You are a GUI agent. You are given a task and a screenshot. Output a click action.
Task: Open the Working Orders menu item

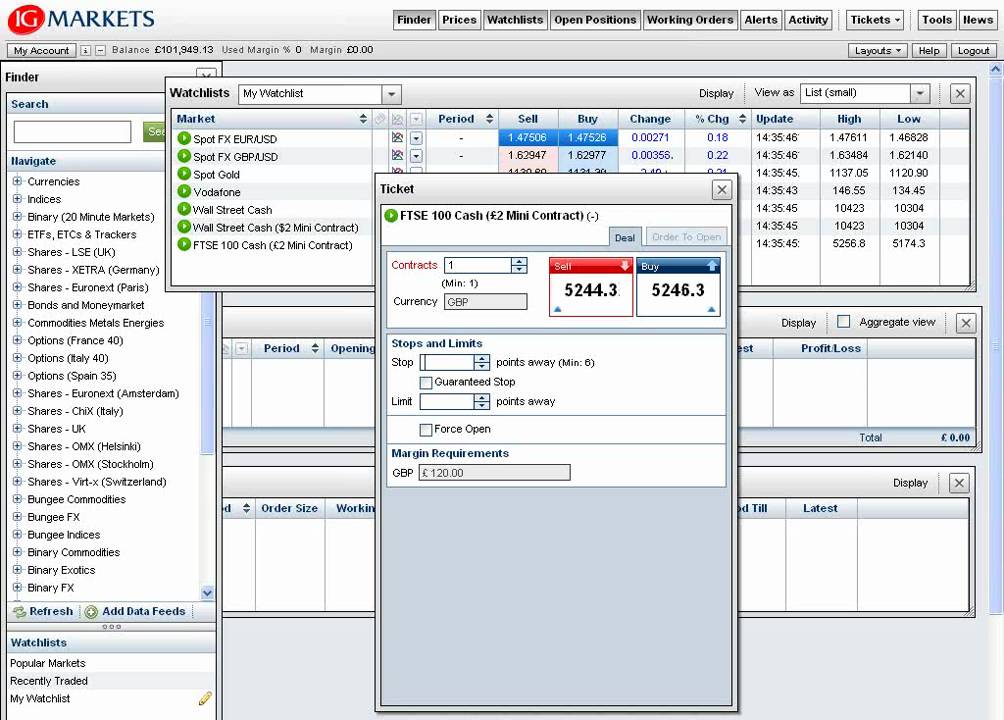click(690, 20)
